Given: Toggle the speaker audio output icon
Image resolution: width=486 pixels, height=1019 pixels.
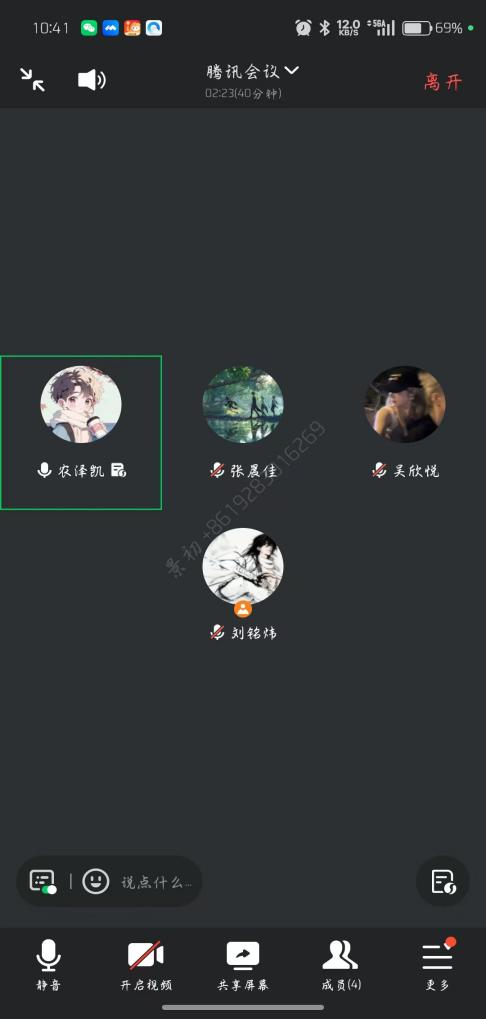Looking at the screenshot, I should (x=92, y=80).
